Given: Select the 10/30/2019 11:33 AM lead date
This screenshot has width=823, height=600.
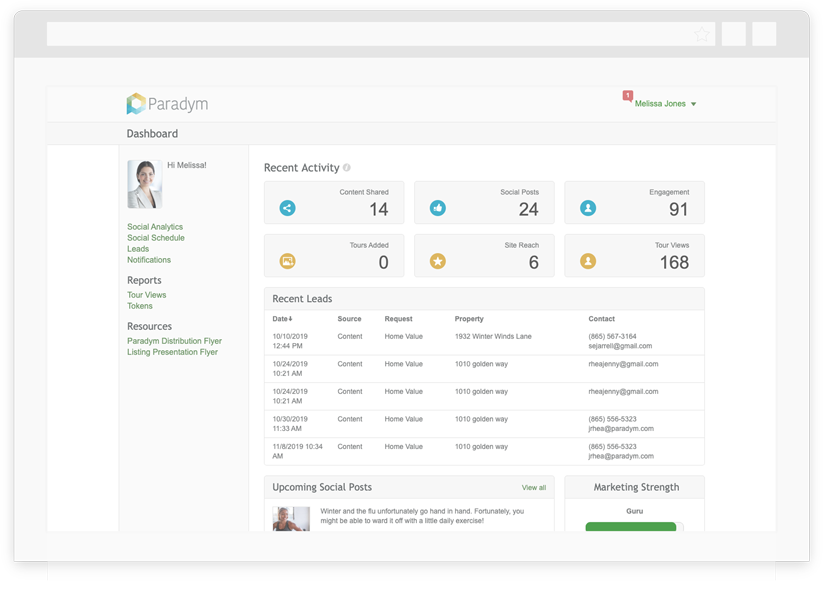Looking at the screenshot, I should tap(290, 424).
